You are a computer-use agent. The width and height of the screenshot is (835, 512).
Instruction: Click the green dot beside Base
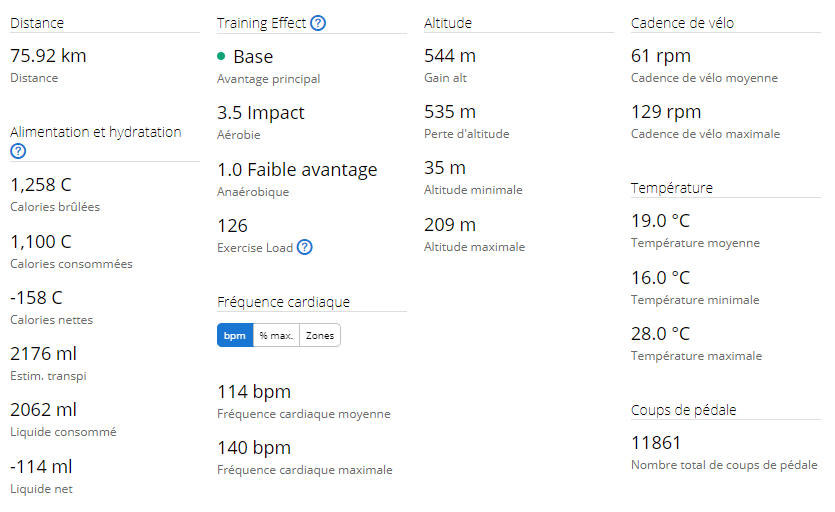click(x=221, y=57)
